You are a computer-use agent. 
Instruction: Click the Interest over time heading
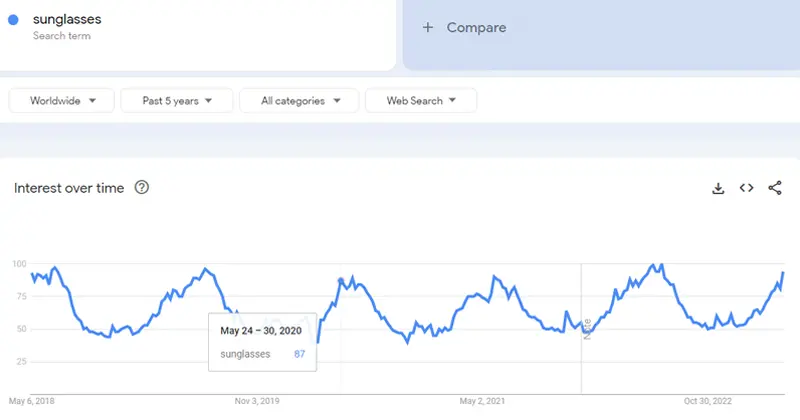pyautogui.click(x=69, y=188)
